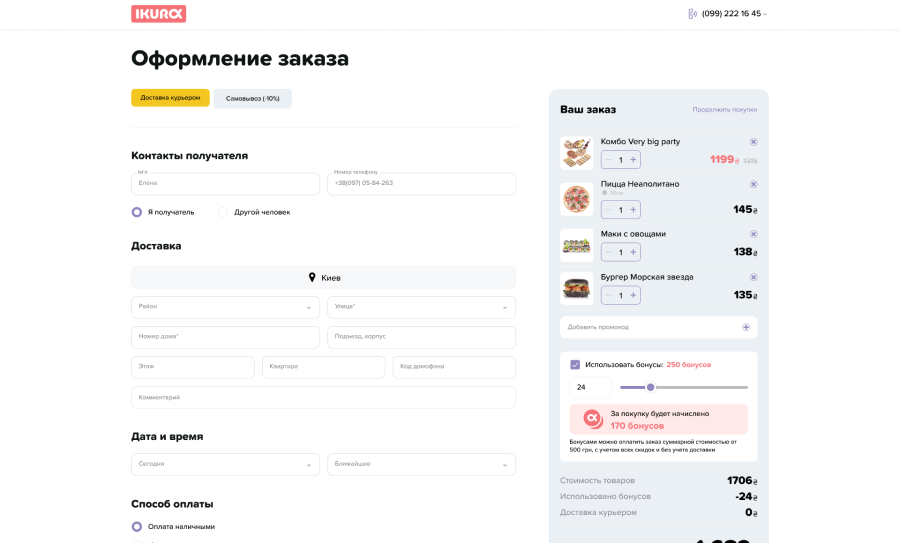
Task: Click the bonus amount field showing 24
Action: [x=590, y=387]
